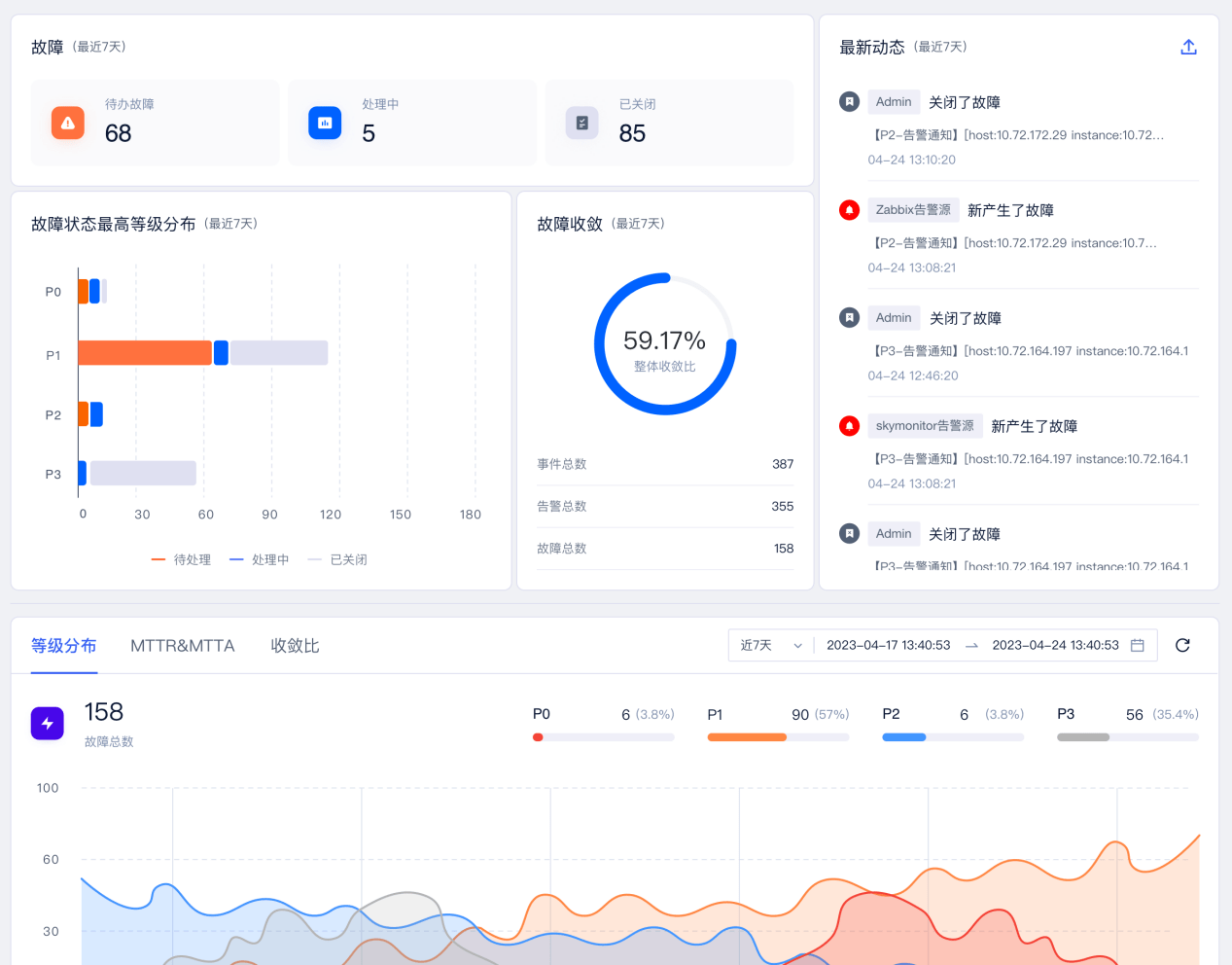Click the P2 blue processing bar in chart
Screen dimensions: 1232x965
pos(96,414)
